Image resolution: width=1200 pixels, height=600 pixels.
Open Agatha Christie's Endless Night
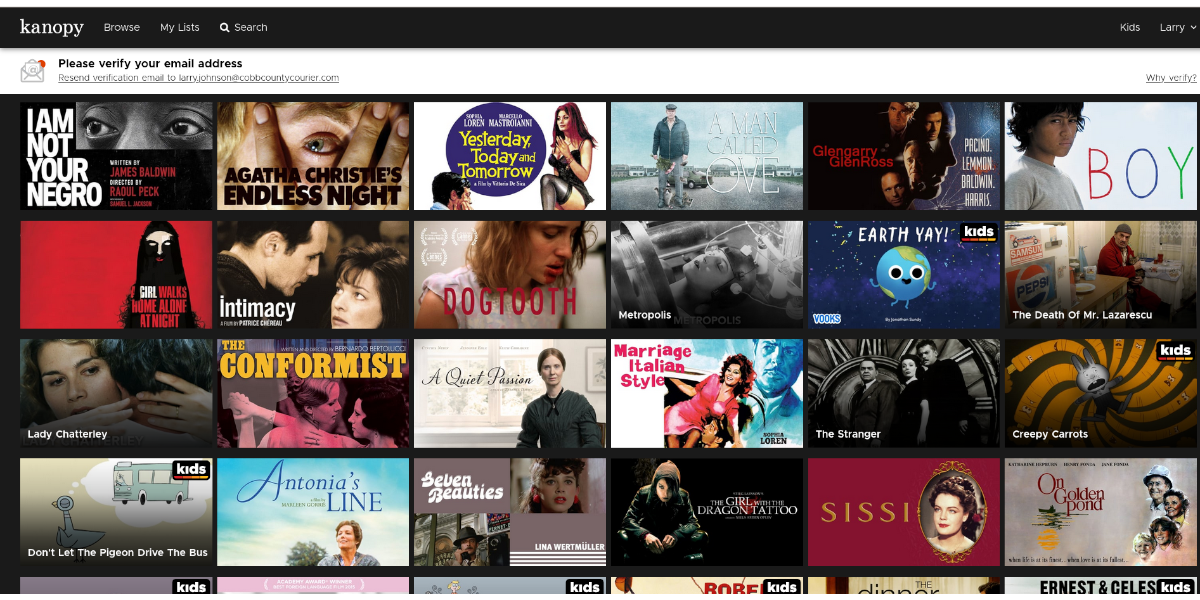[x=313, y=155]
